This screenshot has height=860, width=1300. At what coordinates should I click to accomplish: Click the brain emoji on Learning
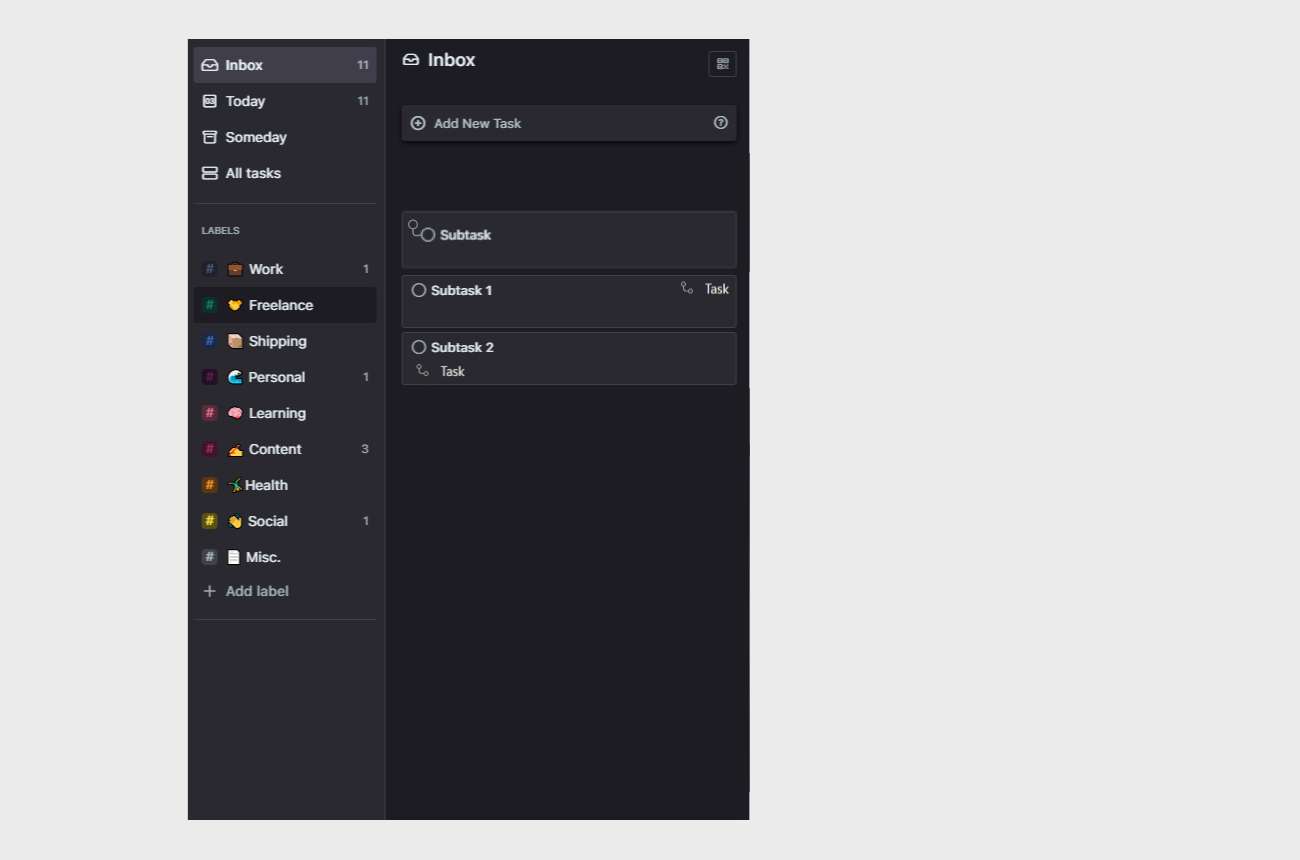[235, 413]
